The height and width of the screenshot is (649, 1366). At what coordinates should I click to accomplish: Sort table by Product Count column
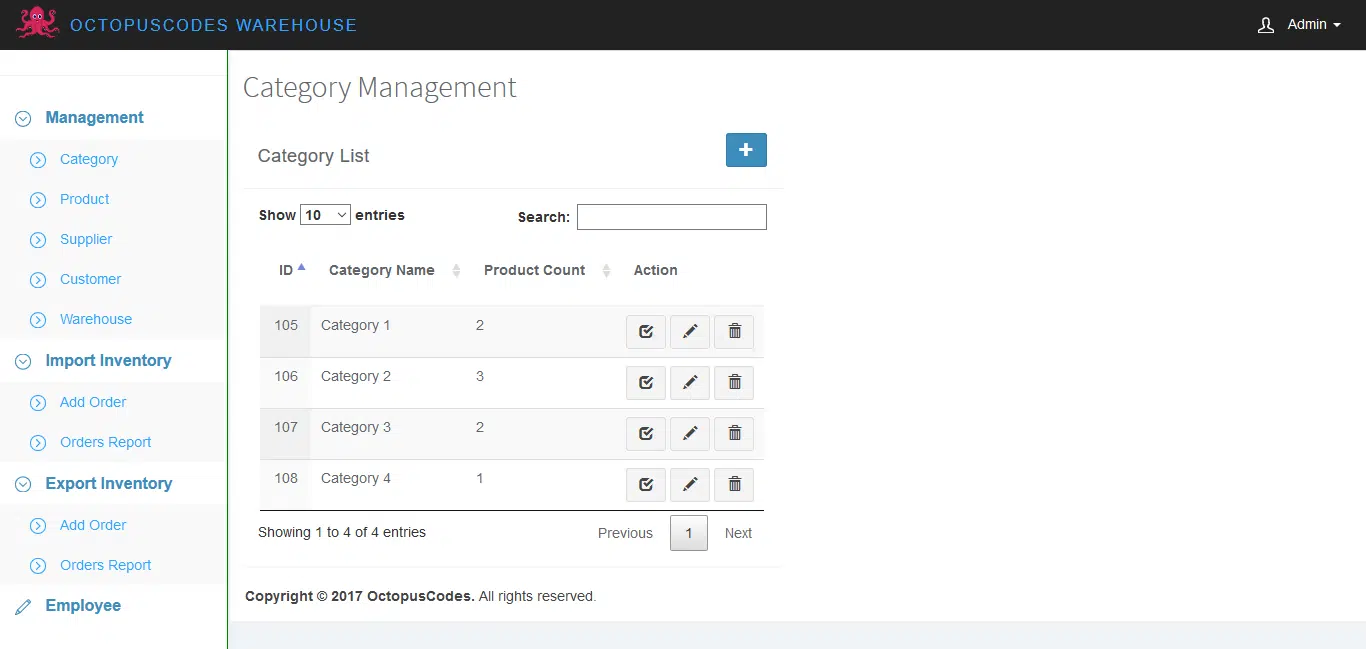coord(535,270)
